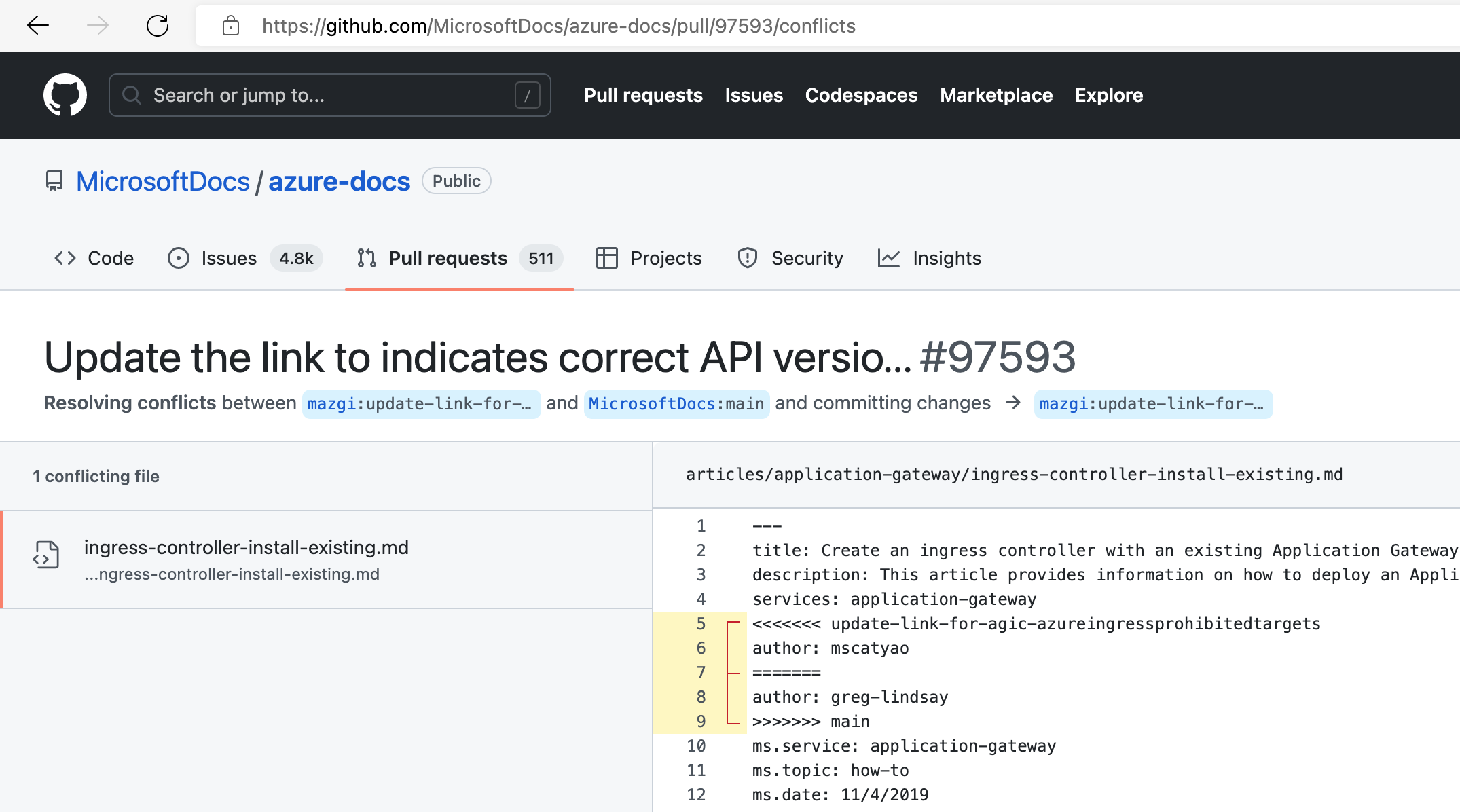The width and height of the screenshot is (1460, 812).
Task: Click the slash shortcut key icon
Action: point(528,95)
